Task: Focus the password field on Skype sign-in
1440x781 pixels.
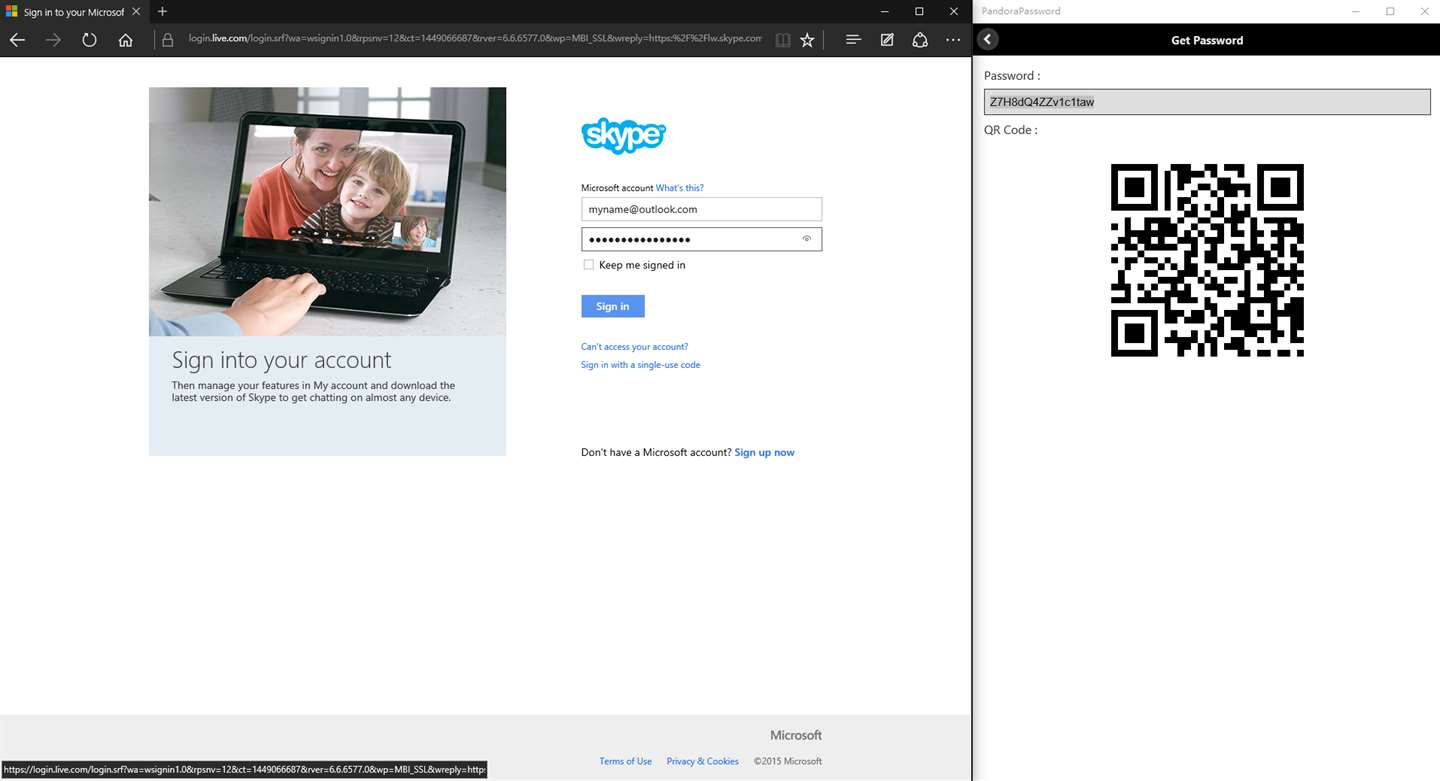Action: pos(701,239)
